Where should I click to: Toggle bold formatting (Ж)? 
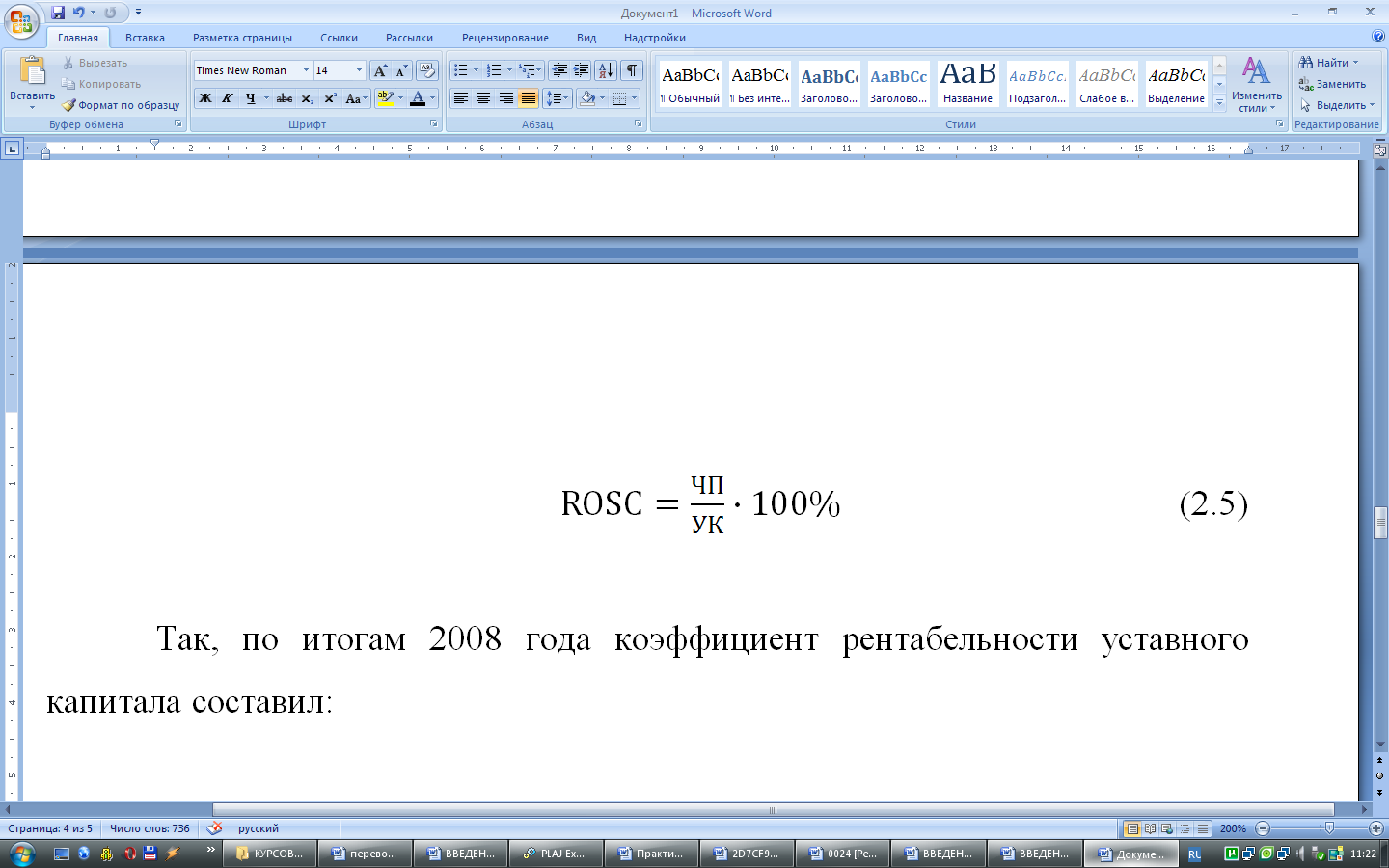(x=205, y=98)
